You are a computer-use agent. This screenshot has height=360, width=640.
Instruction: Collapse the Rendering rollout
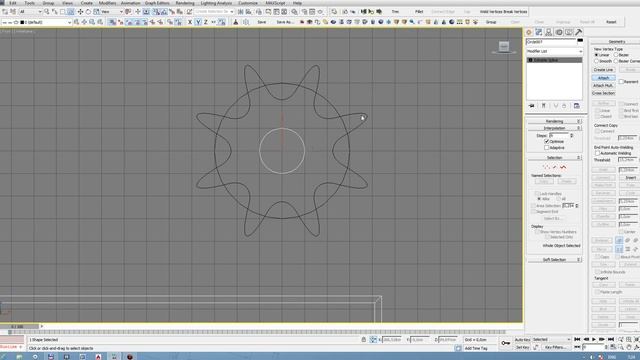click(x=554, y=121)
